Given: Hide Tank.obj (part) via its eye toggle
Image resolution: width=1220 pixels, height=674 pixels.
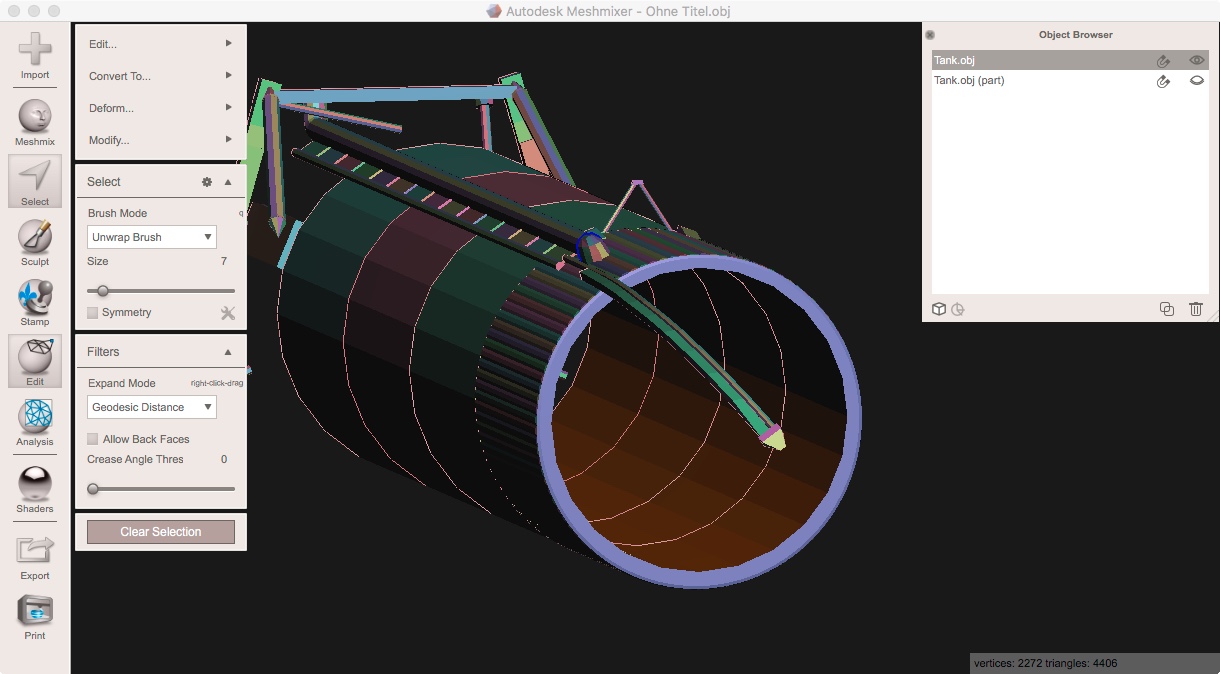Looking at the screenshot, I should point(1196,80).
